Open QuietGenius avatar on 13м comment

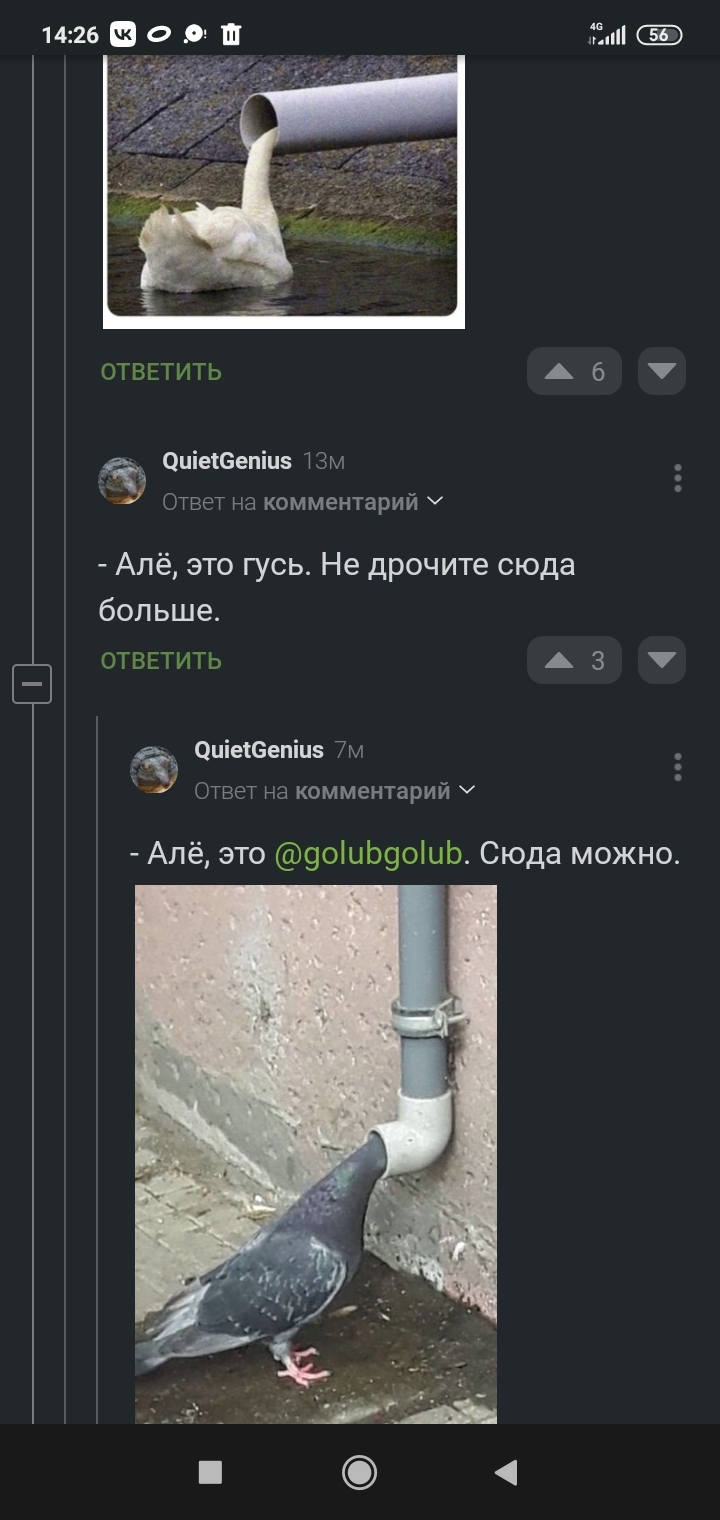(x=122, y=481)
